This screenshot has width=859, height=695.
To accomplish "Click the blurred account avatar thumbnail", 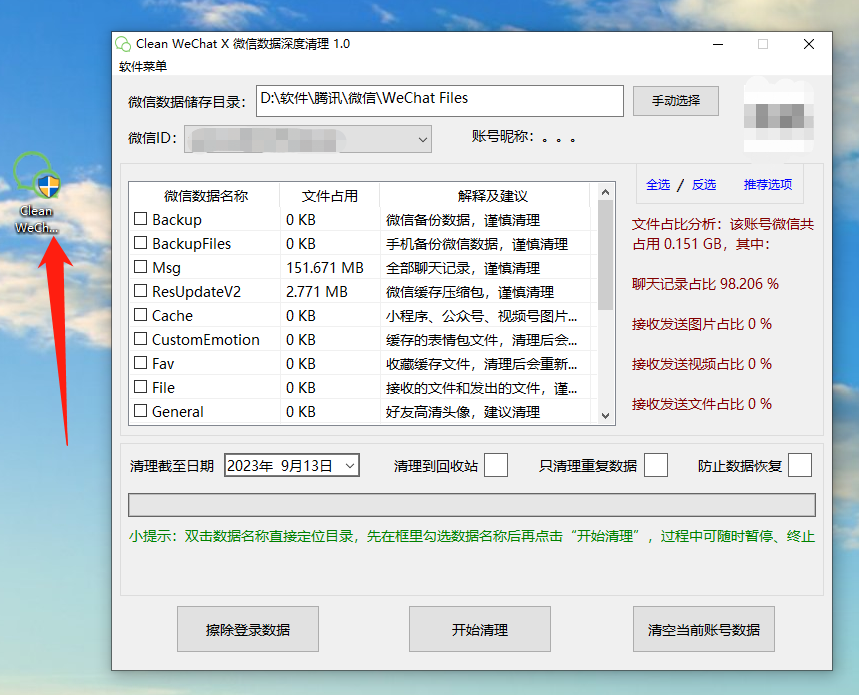I will (x=778, y=116).
